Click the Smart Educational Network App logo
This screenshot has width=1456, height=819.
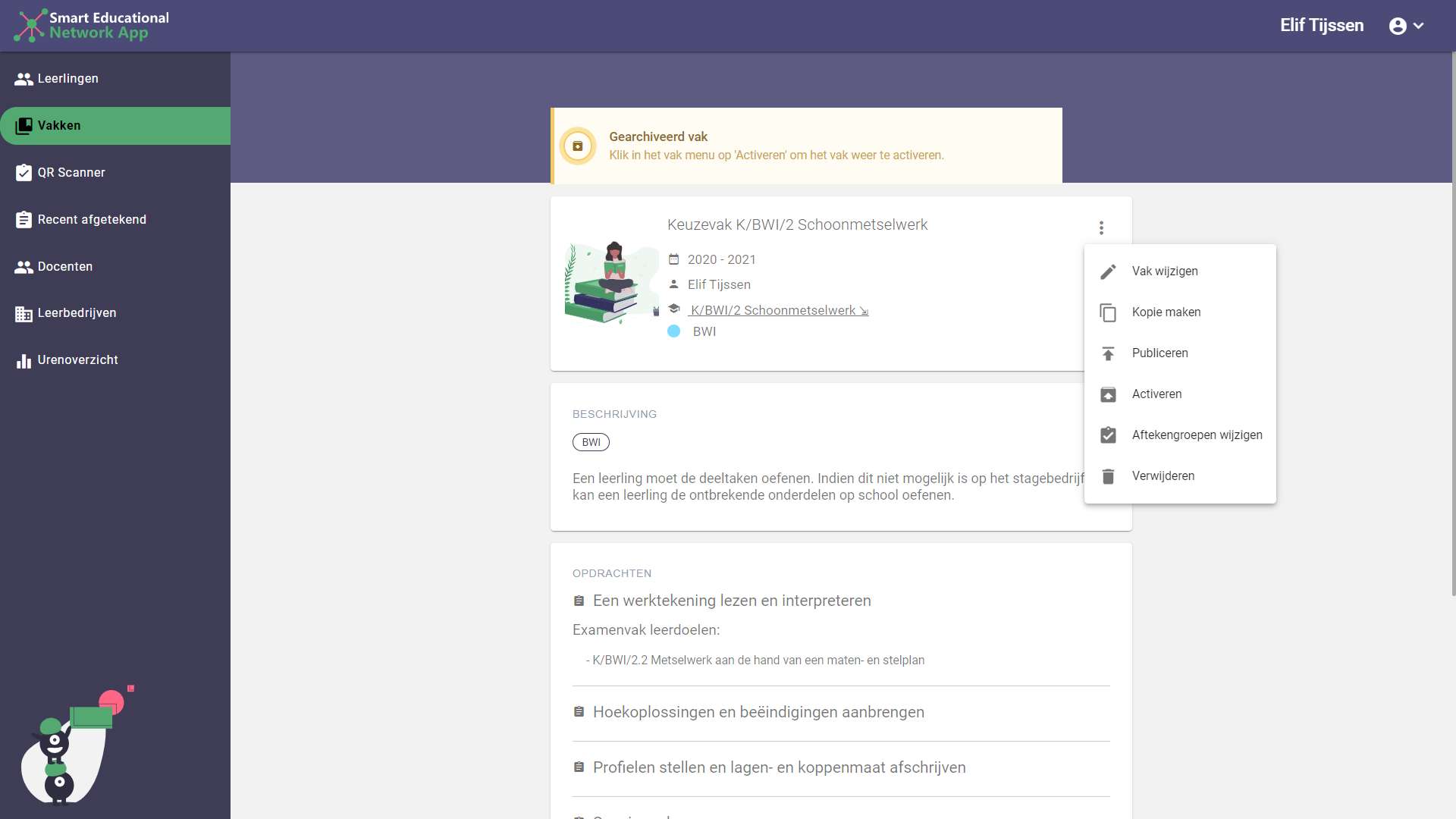[x=91, y=26]
